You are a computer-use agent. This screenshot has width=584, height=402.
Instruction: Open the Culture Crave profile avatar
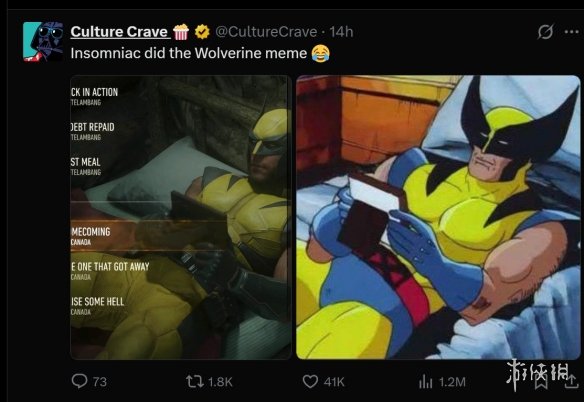click(x=43, y=41)
